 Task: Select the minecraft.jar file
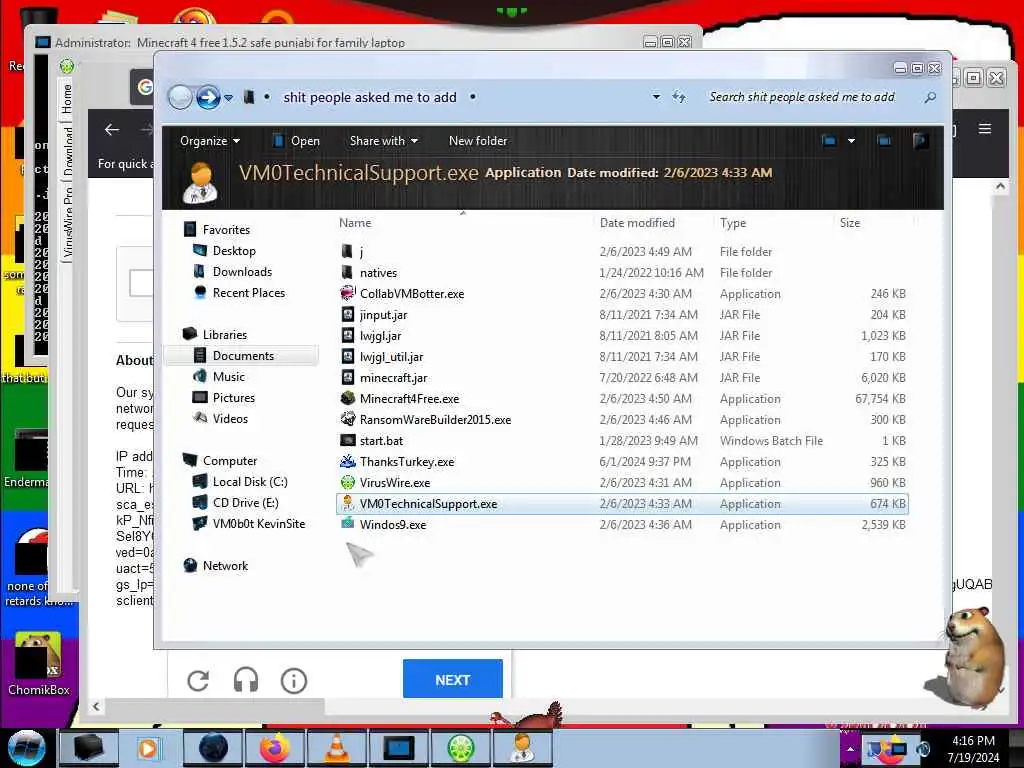pyautogui.click(x=622, y=377)
